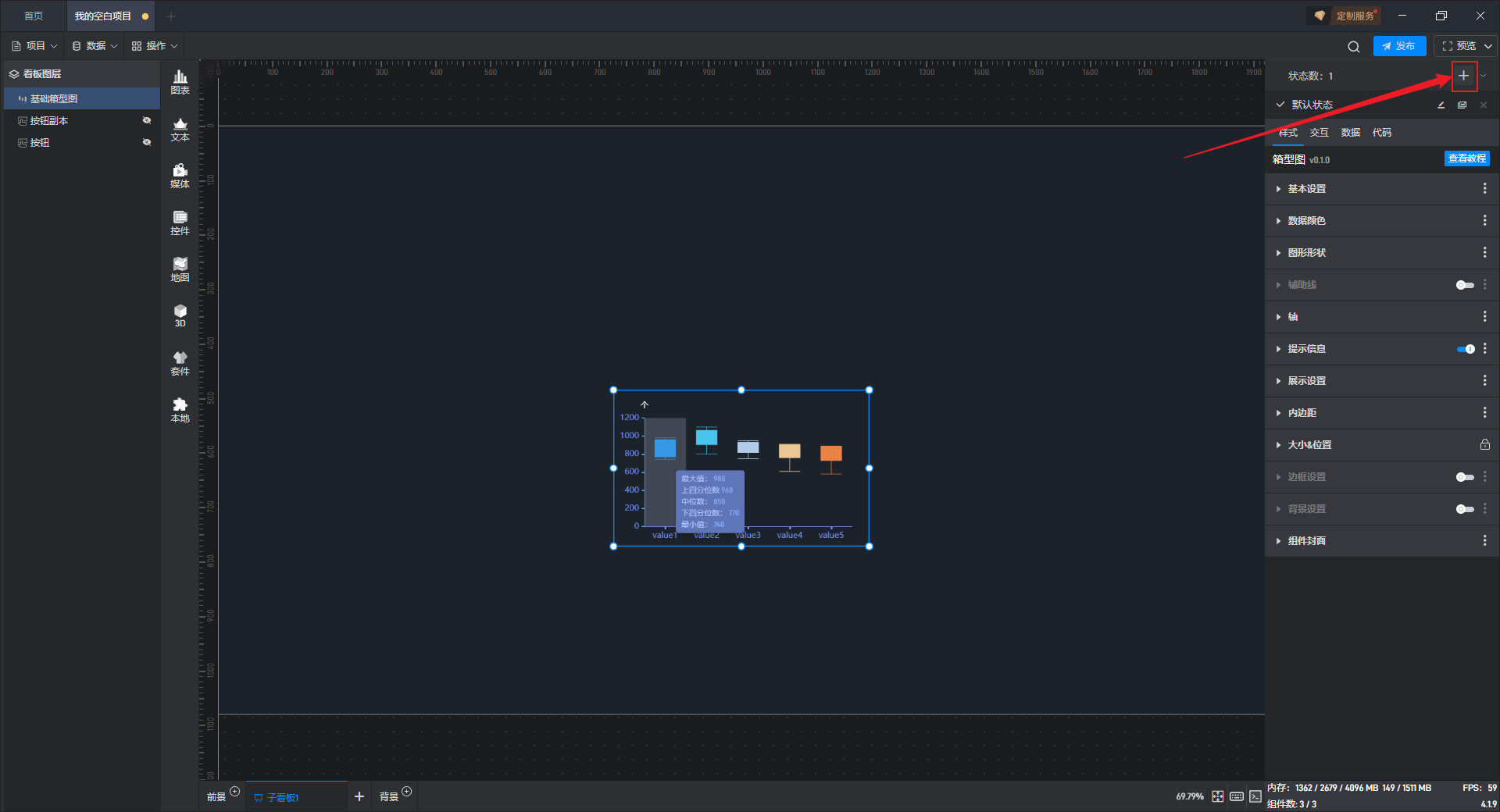
Task: Open the 控件 controls component panel
Action: click(x=180, y=222)
